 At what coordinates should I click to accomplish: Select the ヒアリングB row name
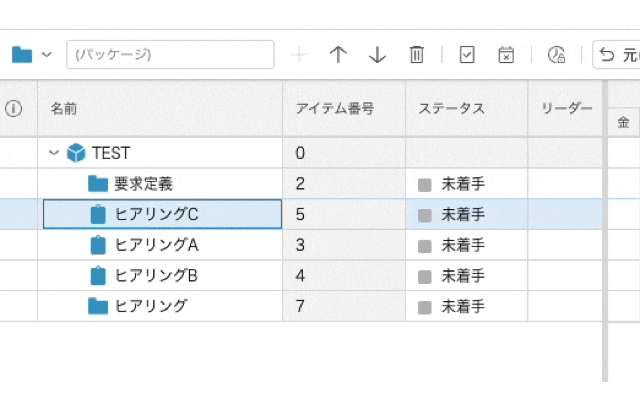point(156,276)
